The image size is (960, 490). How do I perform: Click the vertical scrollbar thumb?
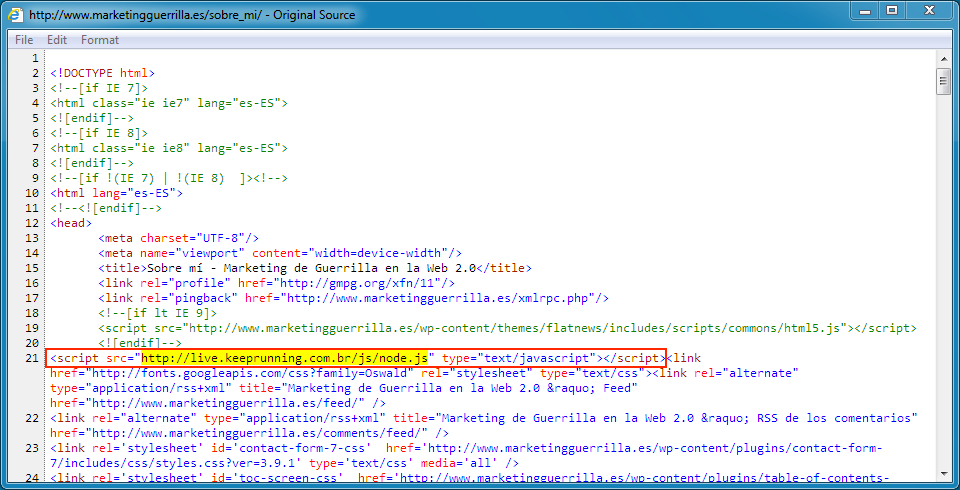(943, 81)
